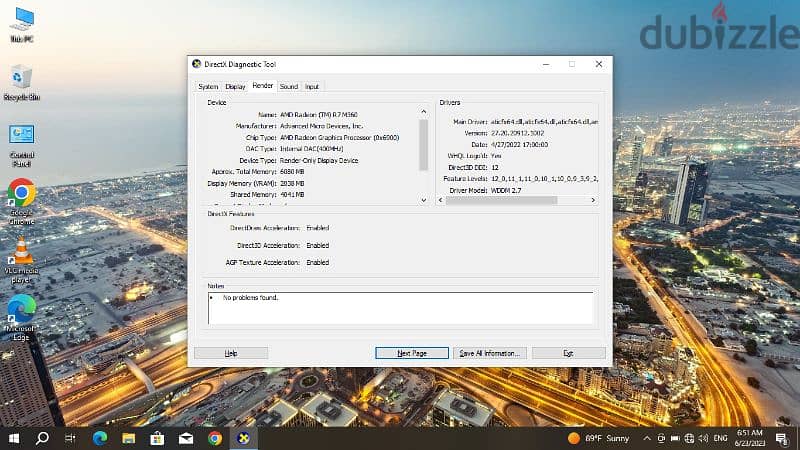Switch ENG input language indicator
Screen dimensions: 800x450
(720, 438)
